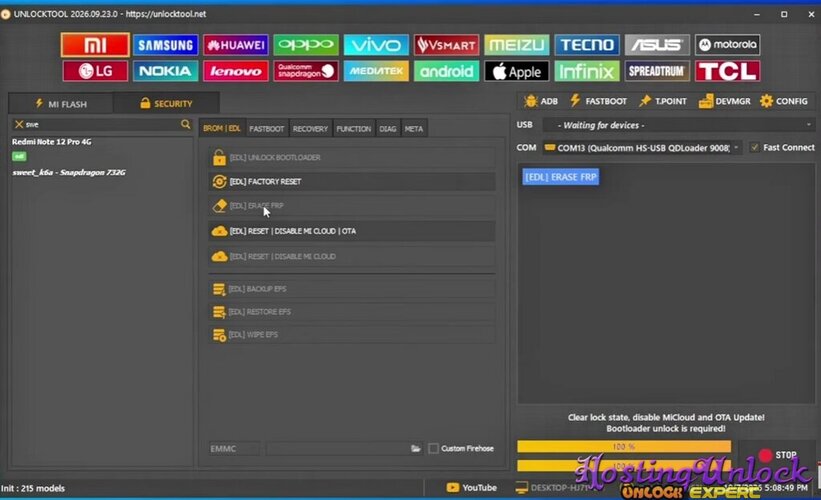Switch to the SECURITY tab
This screenshot has width=821, height=500.
(x=166, y=104)
